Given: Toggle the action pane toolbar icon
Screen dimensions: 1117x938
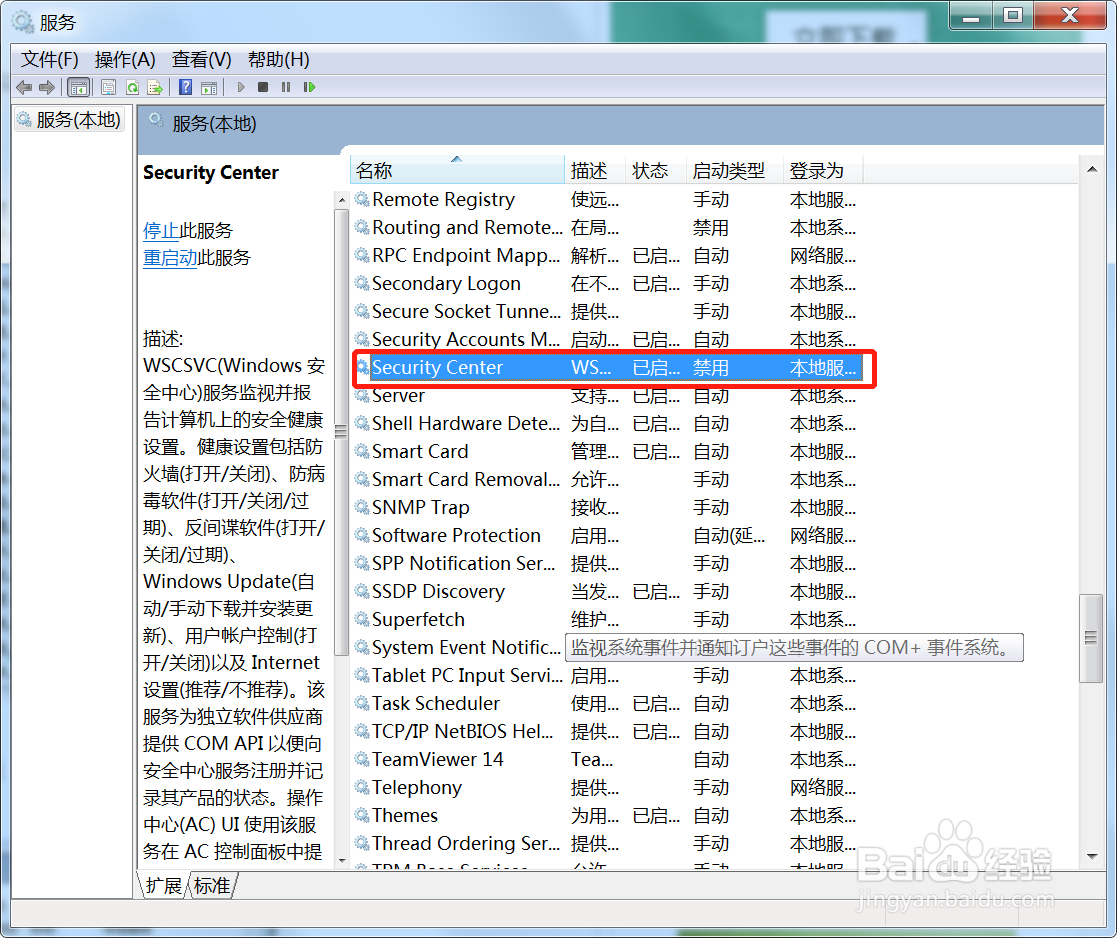Looking at the screenshot, I should pyautogui.click(x=209, y=88).
